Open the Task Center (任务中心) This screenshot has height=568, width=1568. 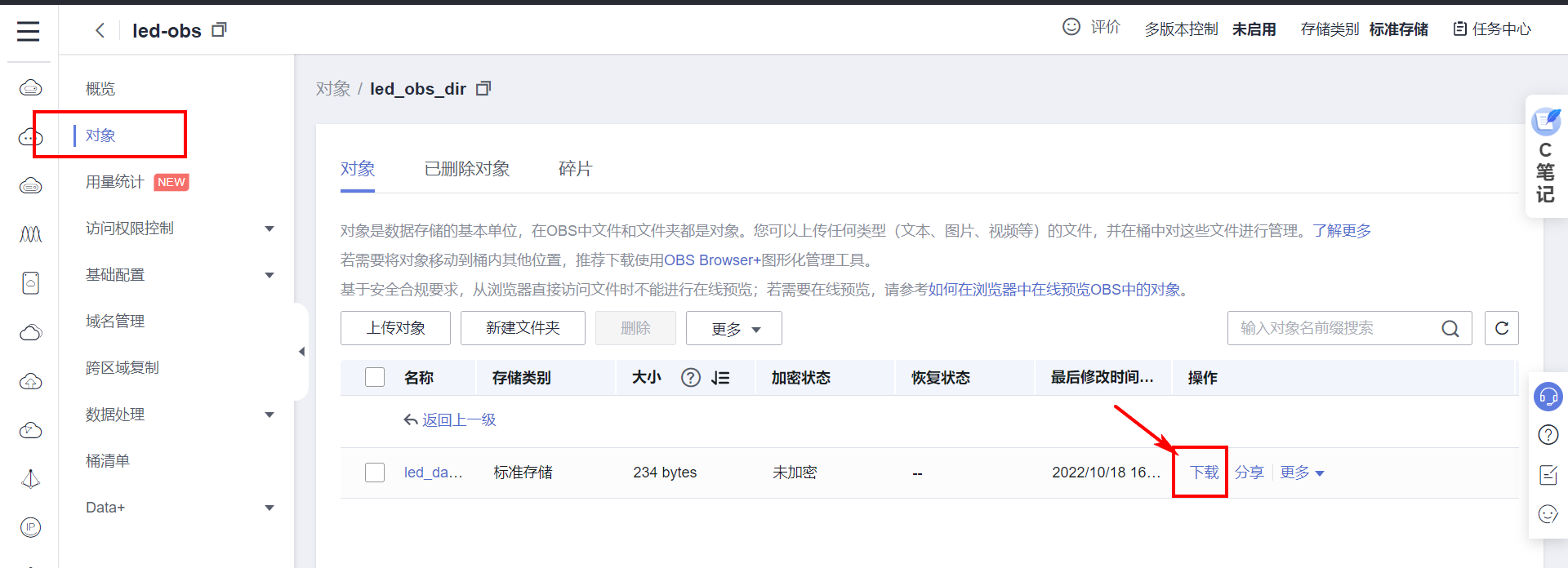(1492, 29)
